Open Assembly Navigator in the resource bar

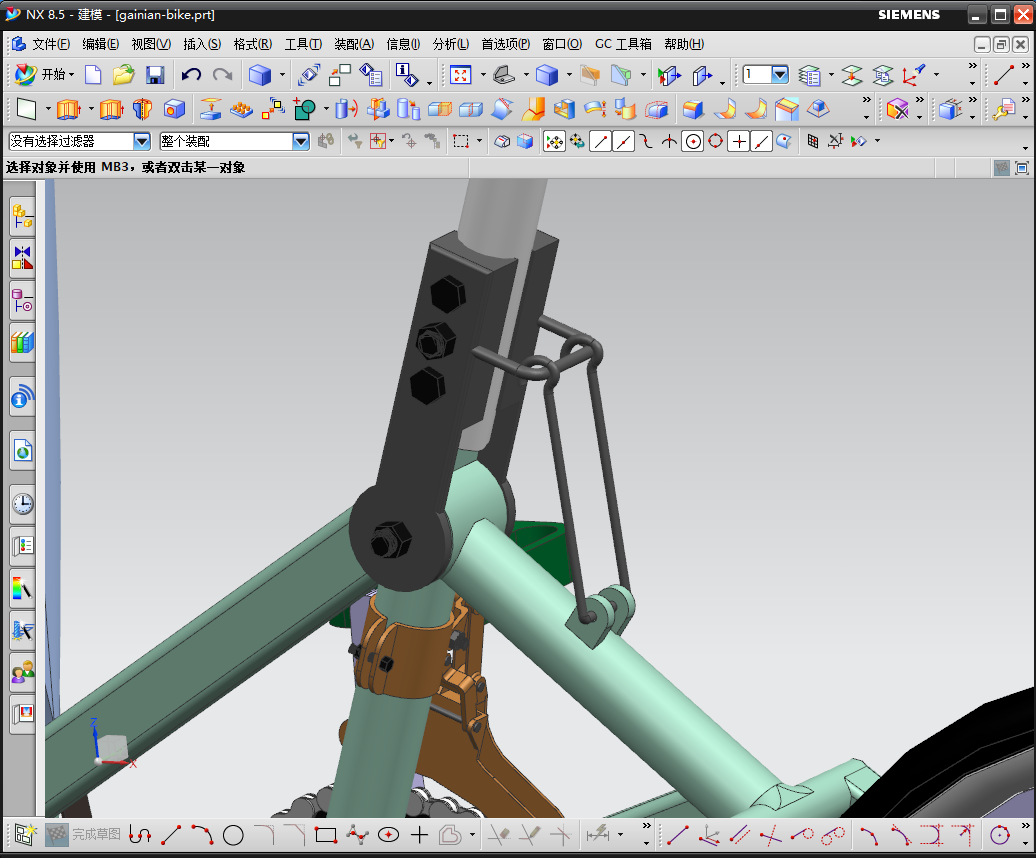click(x=22, y=217)
